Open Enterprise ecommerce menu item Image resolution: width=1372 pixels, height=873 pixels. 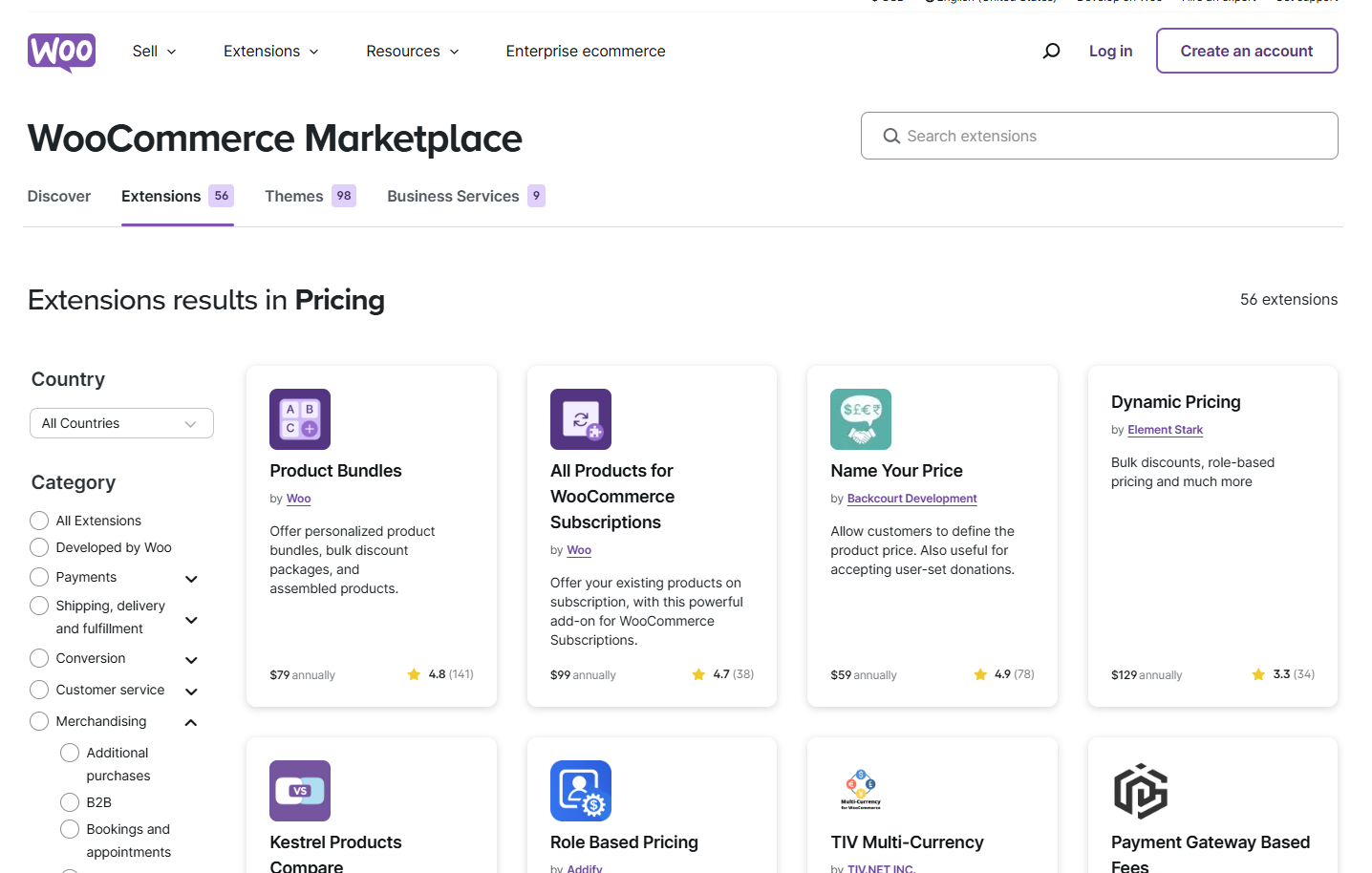(586, 51)
